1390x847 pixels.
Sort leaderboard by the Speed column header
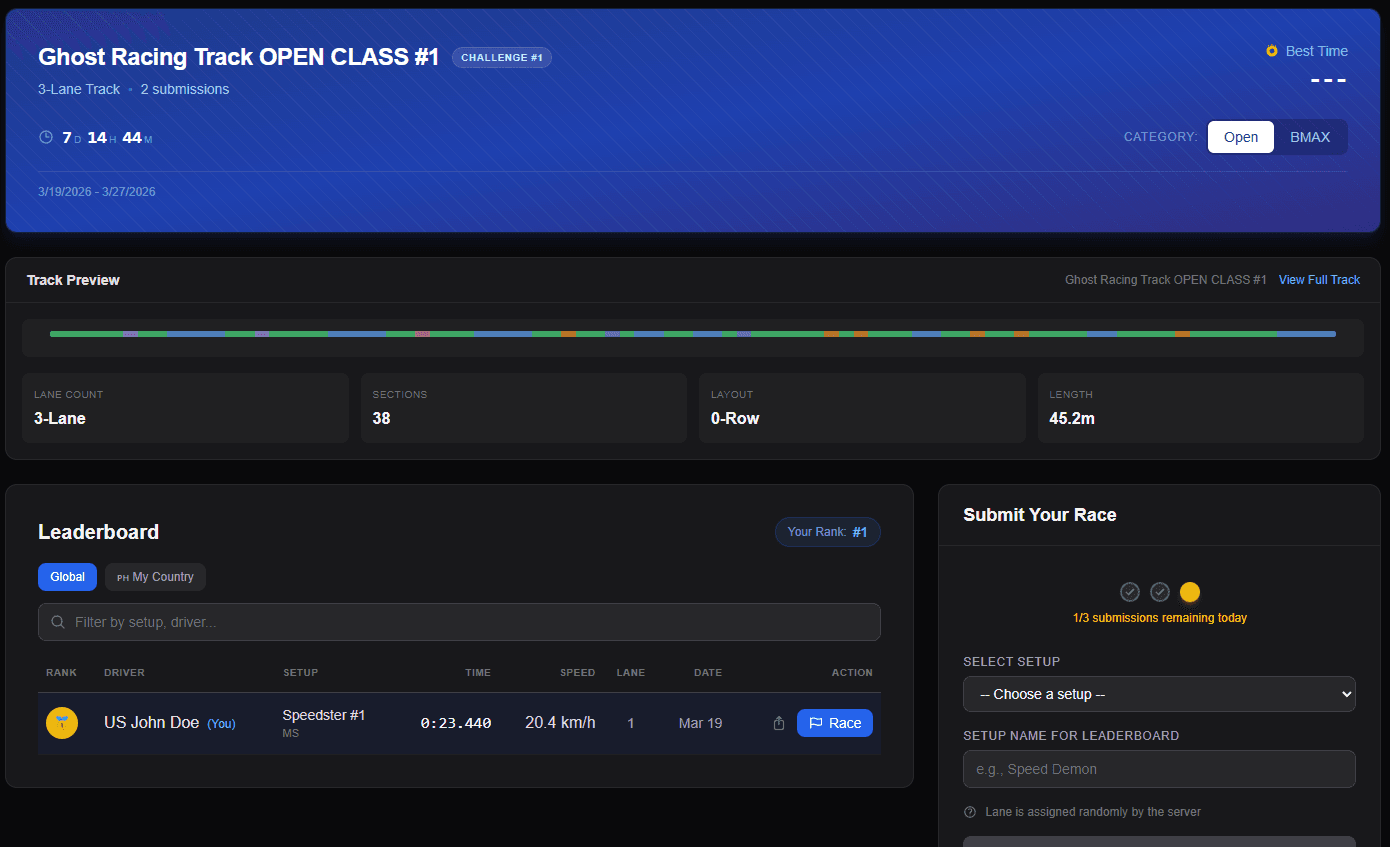point(577,672)
